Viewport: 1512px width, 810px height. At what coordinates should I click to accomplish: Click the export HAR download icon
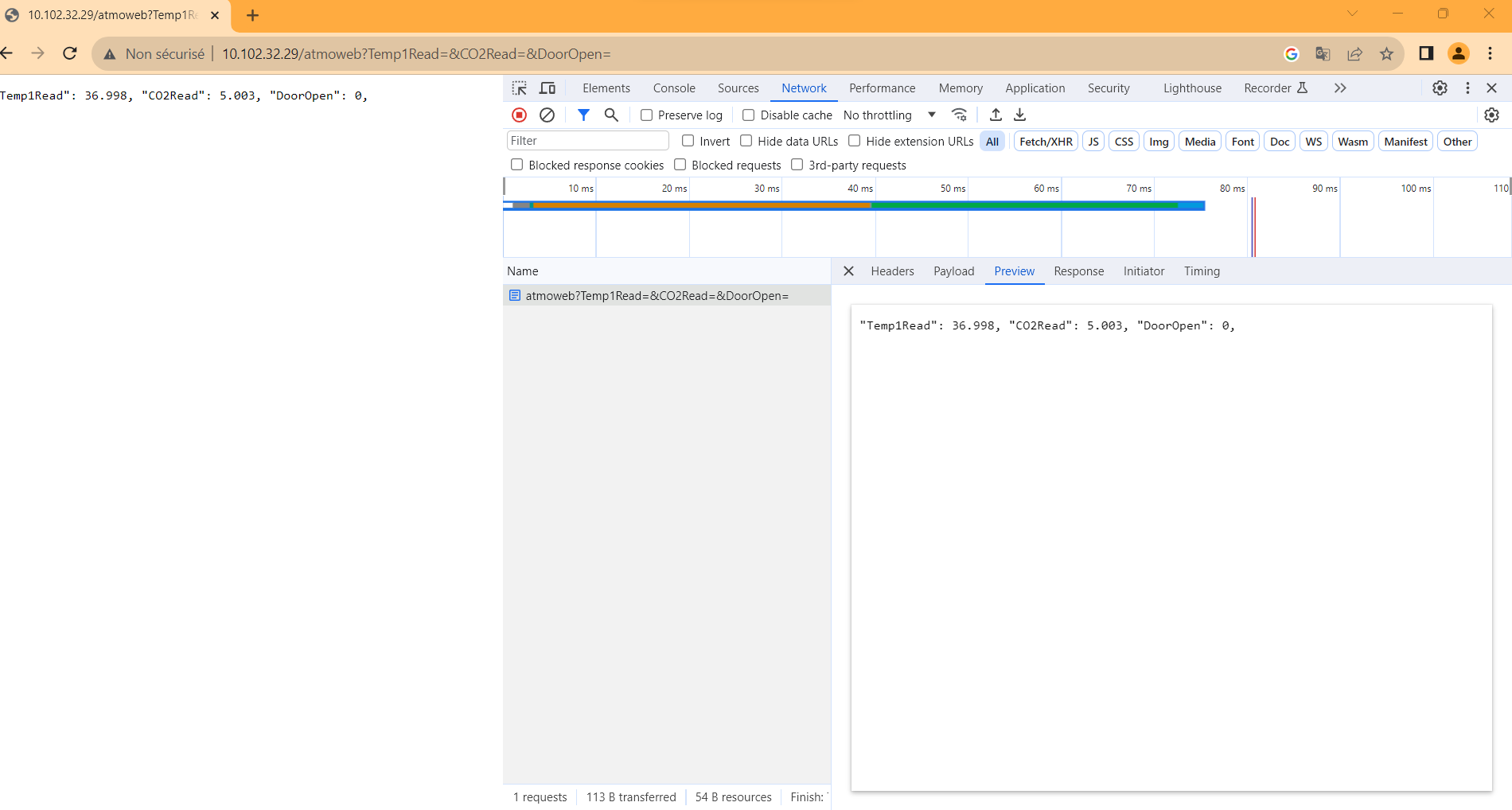point(1020,115)
